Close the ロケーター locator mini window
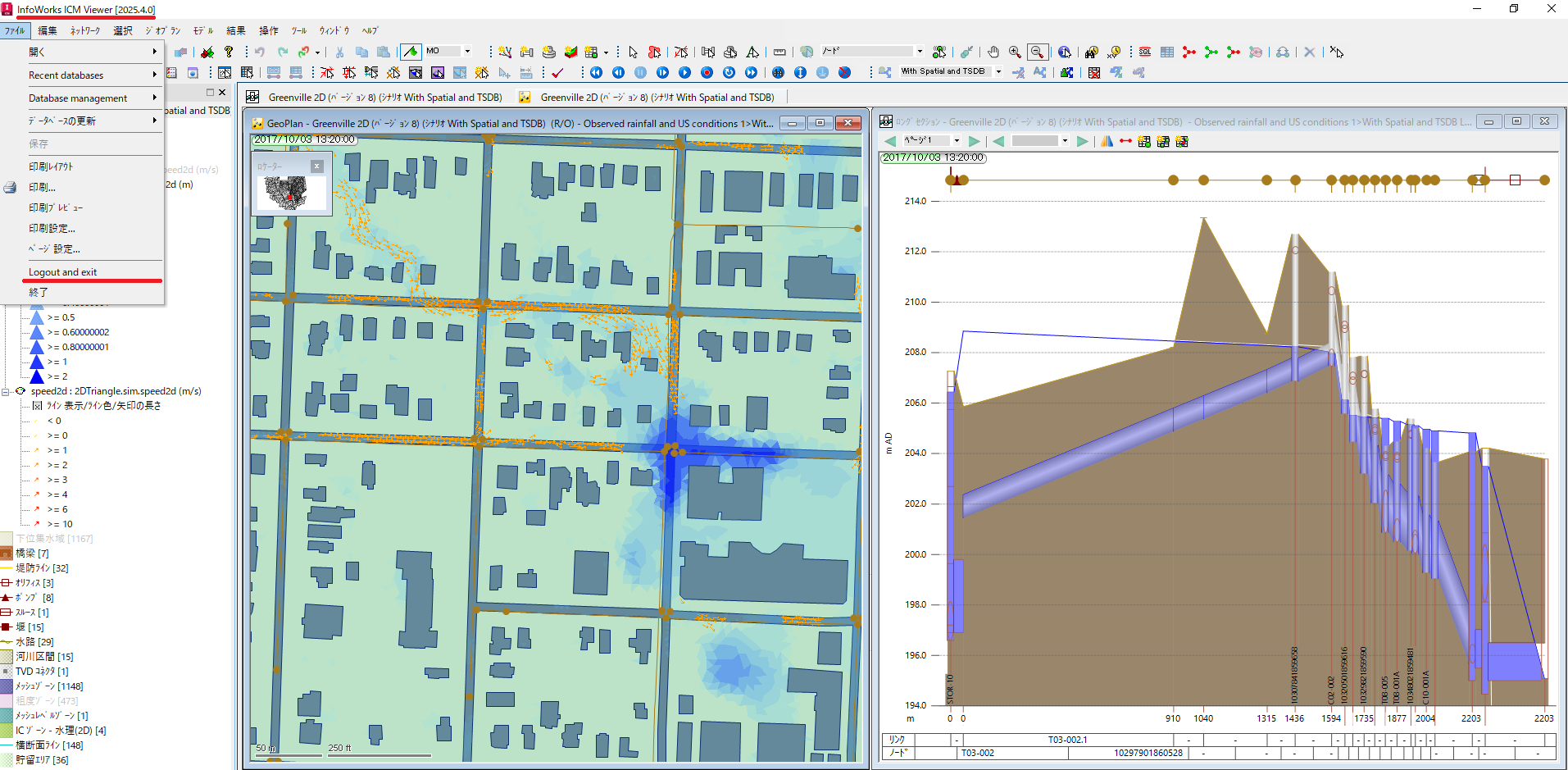Image resolution: width=1568 pixels, height=770 pixels. click(x=317, y=166)
